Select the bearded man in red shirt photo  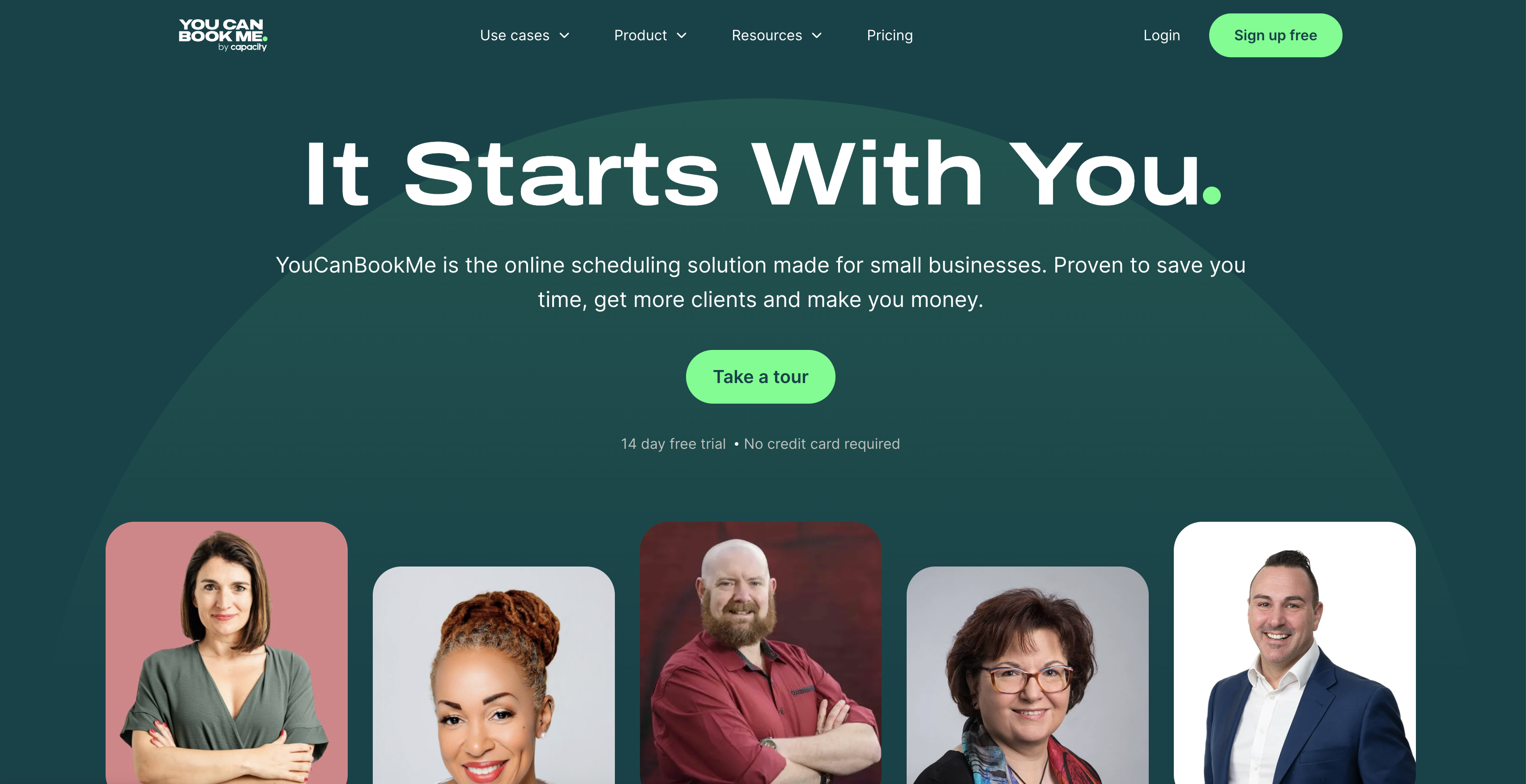point(761,652)
